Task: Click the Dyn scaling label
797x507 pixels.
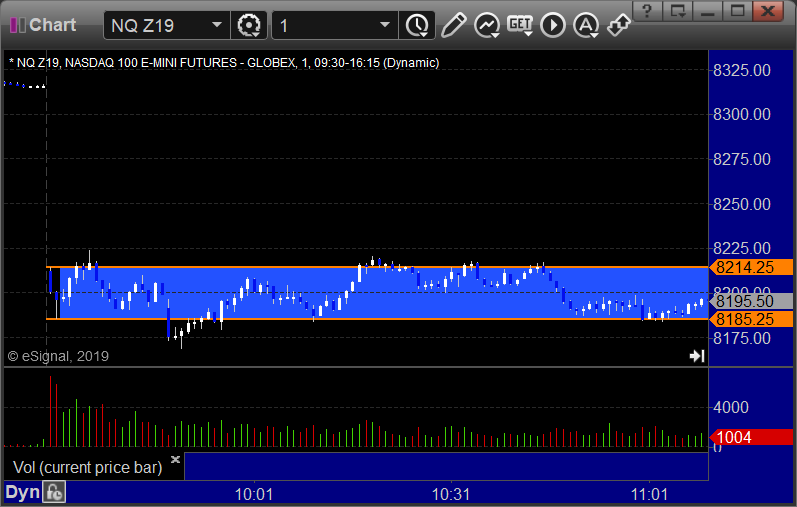Action: [22, 492]
